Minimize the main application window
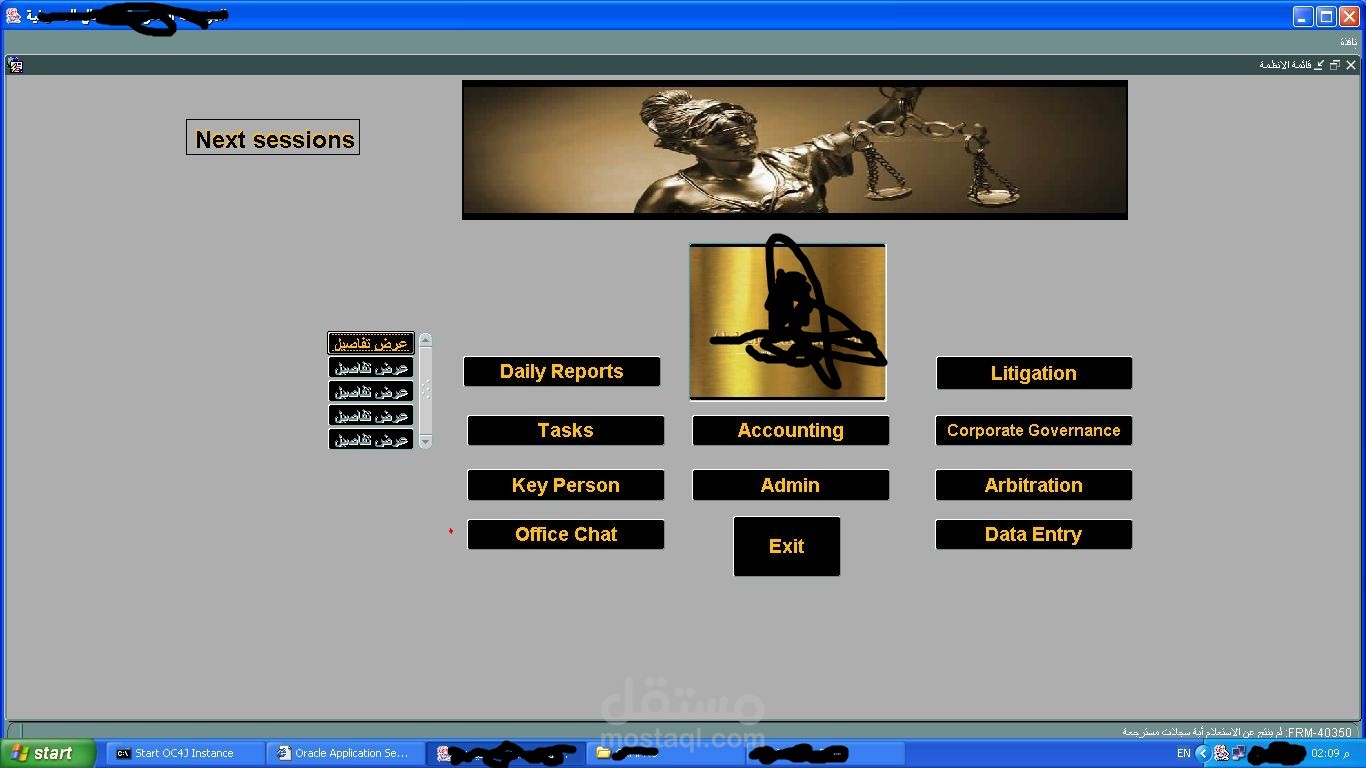 (x=1303, y=16)
